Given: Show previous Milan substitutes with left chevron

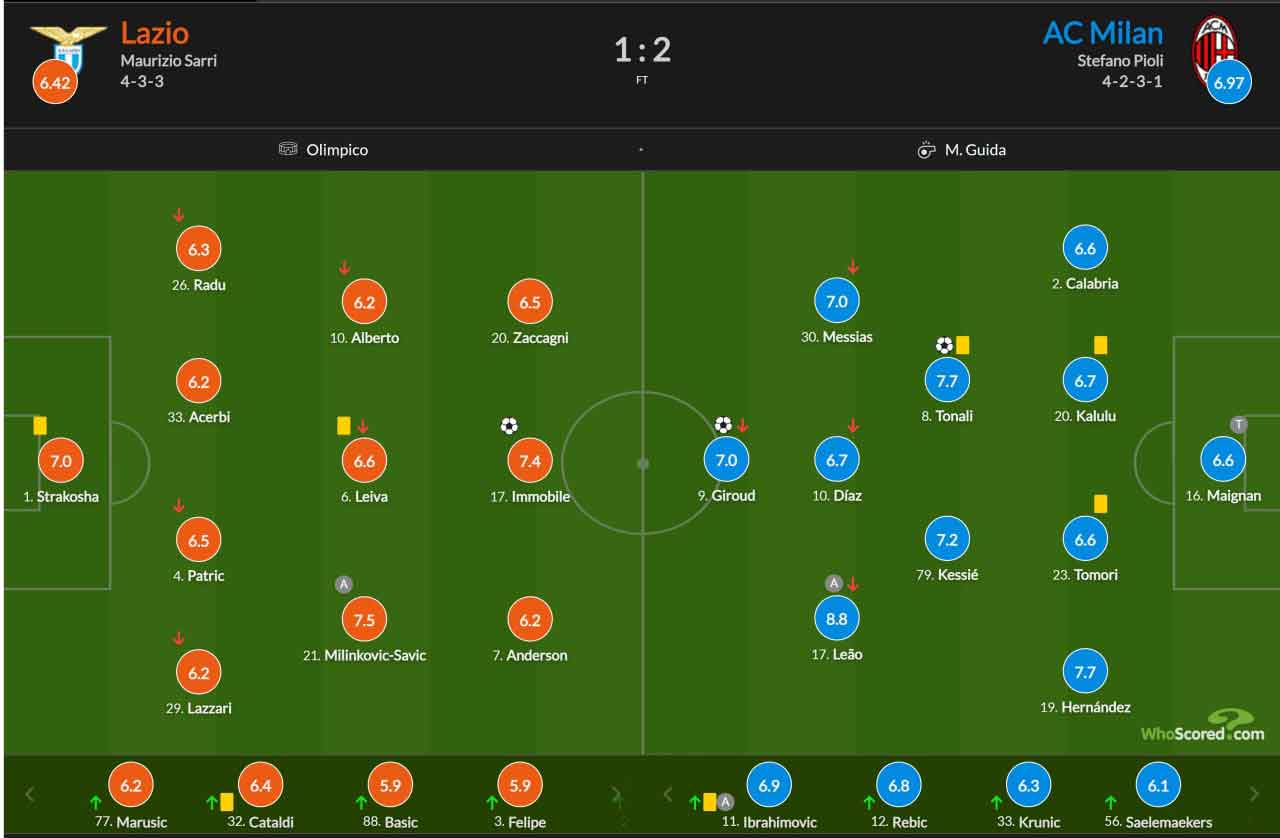Looking at the screenshot, I should tap(668, 794).
